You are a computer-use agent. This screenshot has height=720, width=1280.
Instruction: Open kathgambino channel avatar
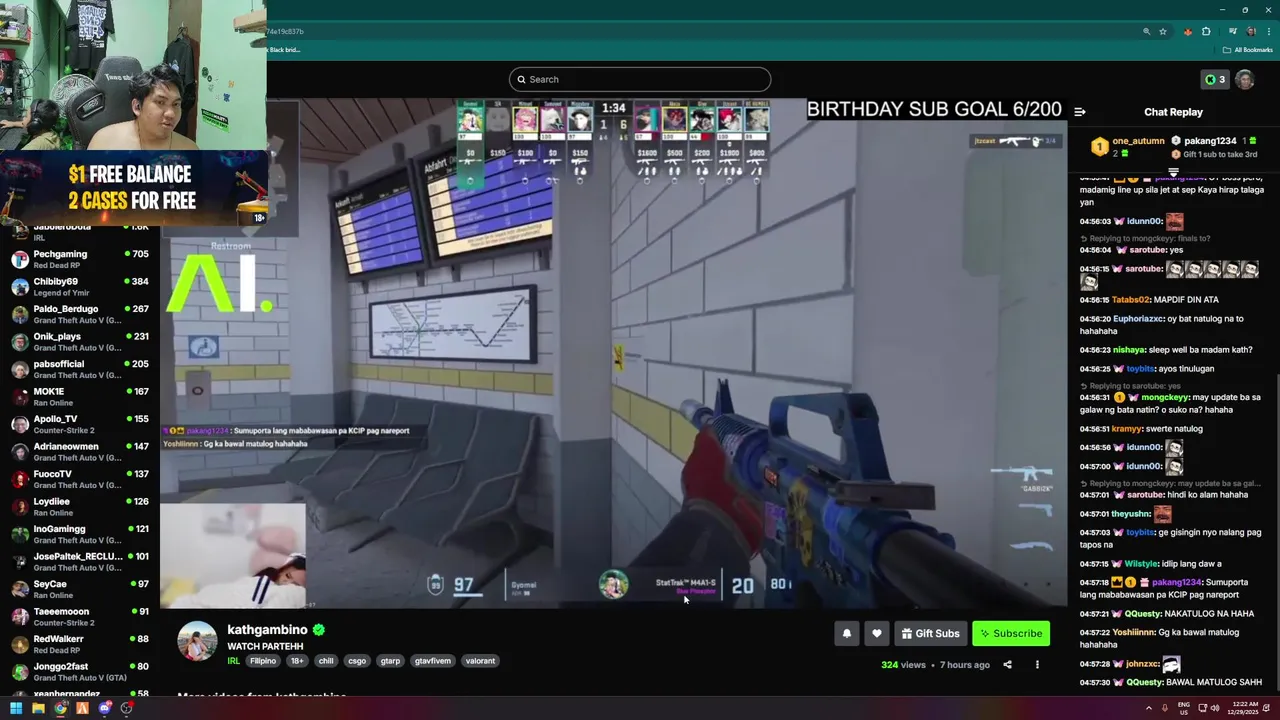197,641
